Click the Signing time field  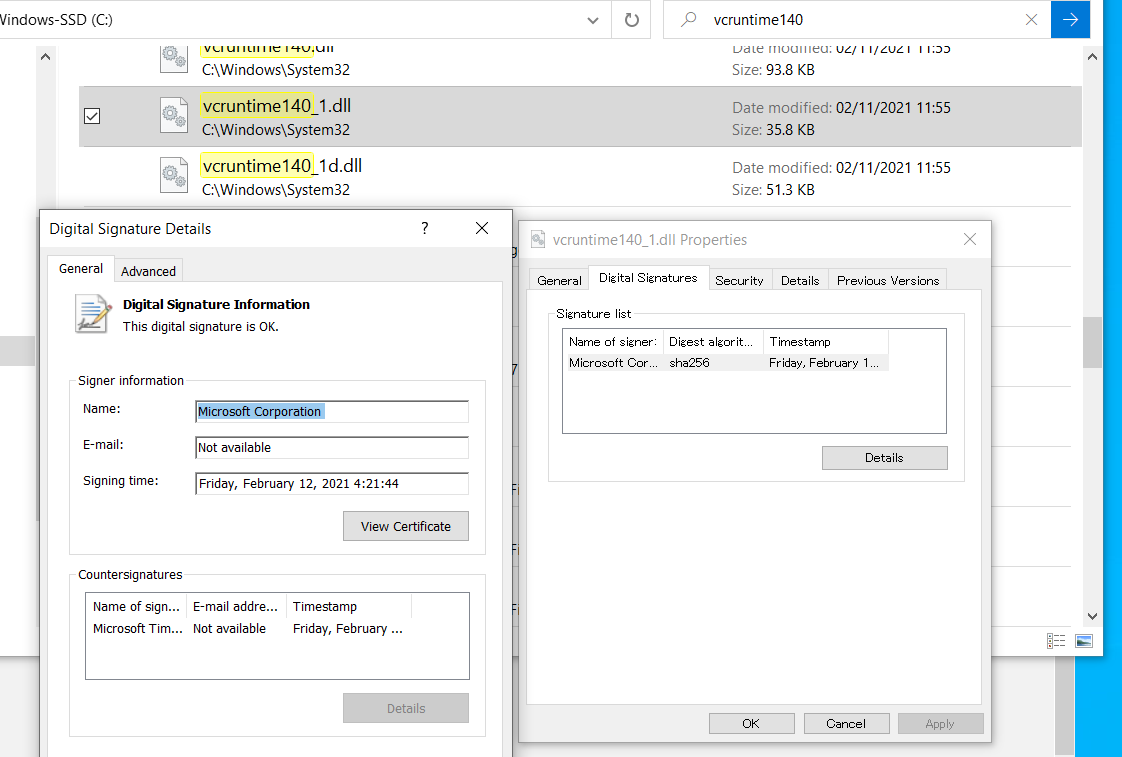tap(332, 484)
